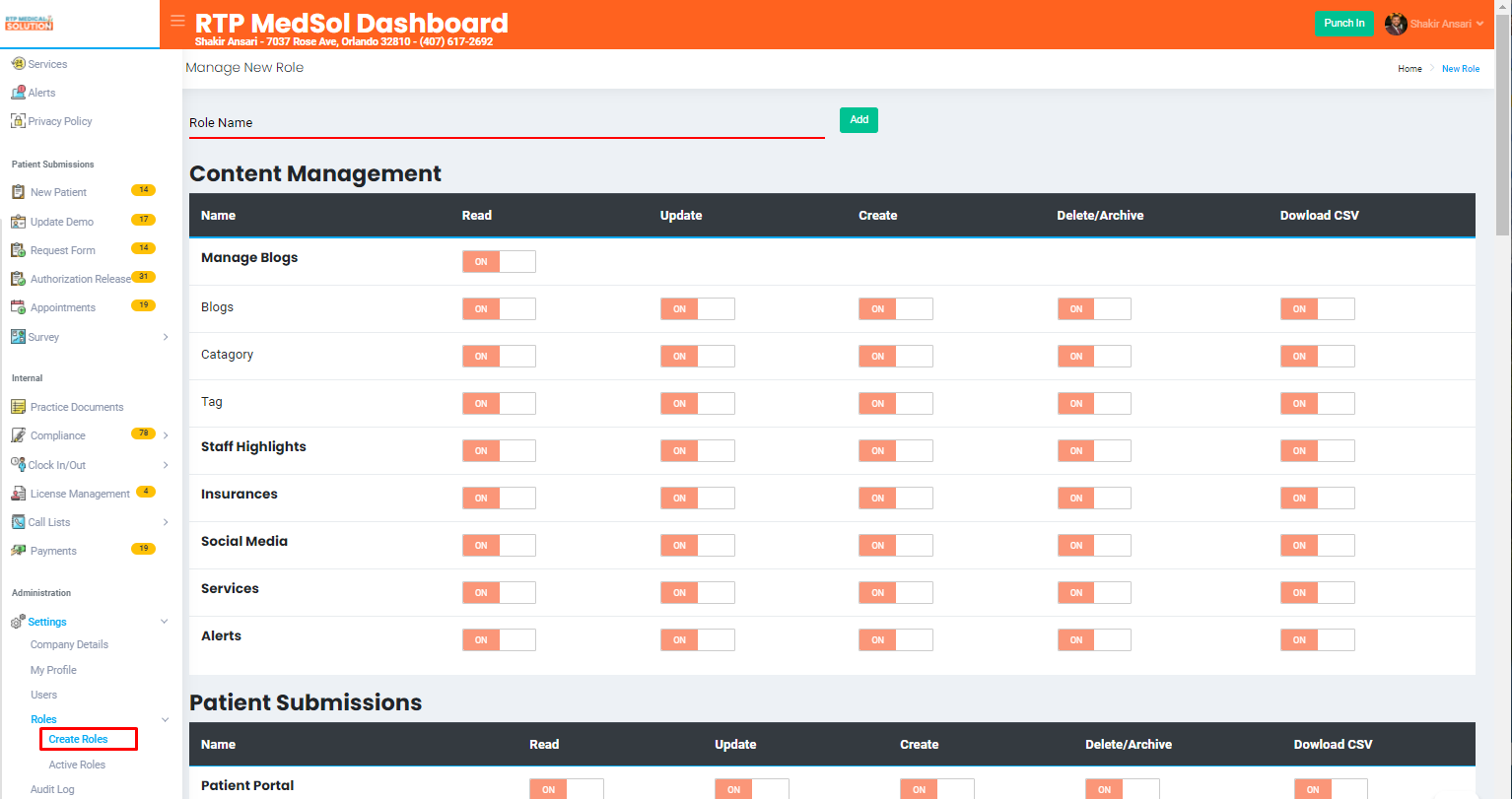Click the Request Form icon
Image resolution: width=1512 pixels, height=799 pixels.
(18, 250)
